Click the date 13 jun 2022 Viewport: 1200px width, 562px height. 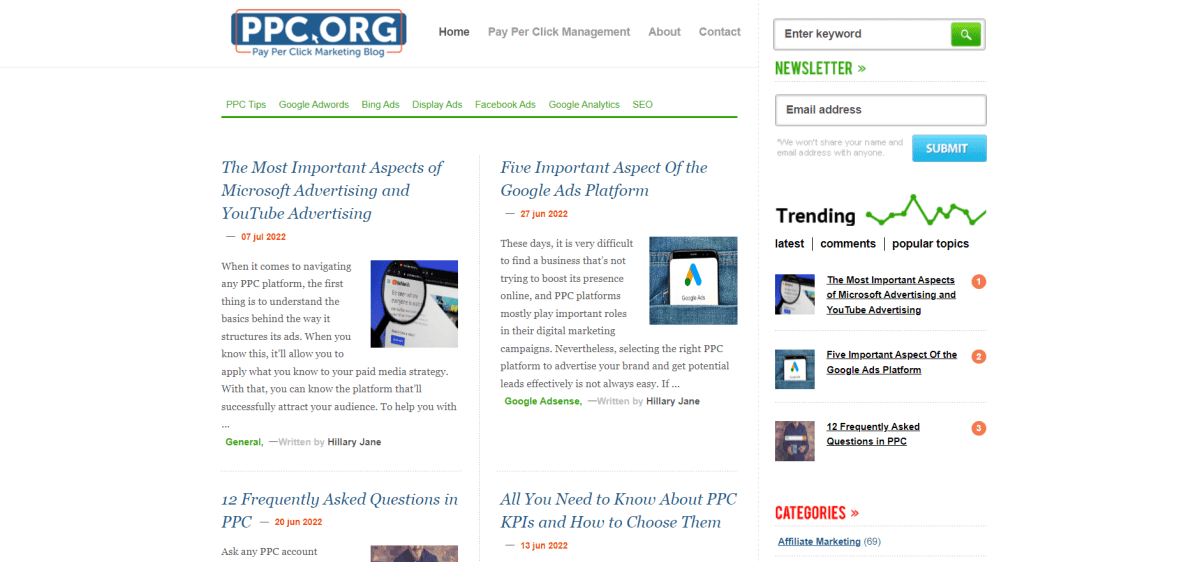[x=544, y=546]
